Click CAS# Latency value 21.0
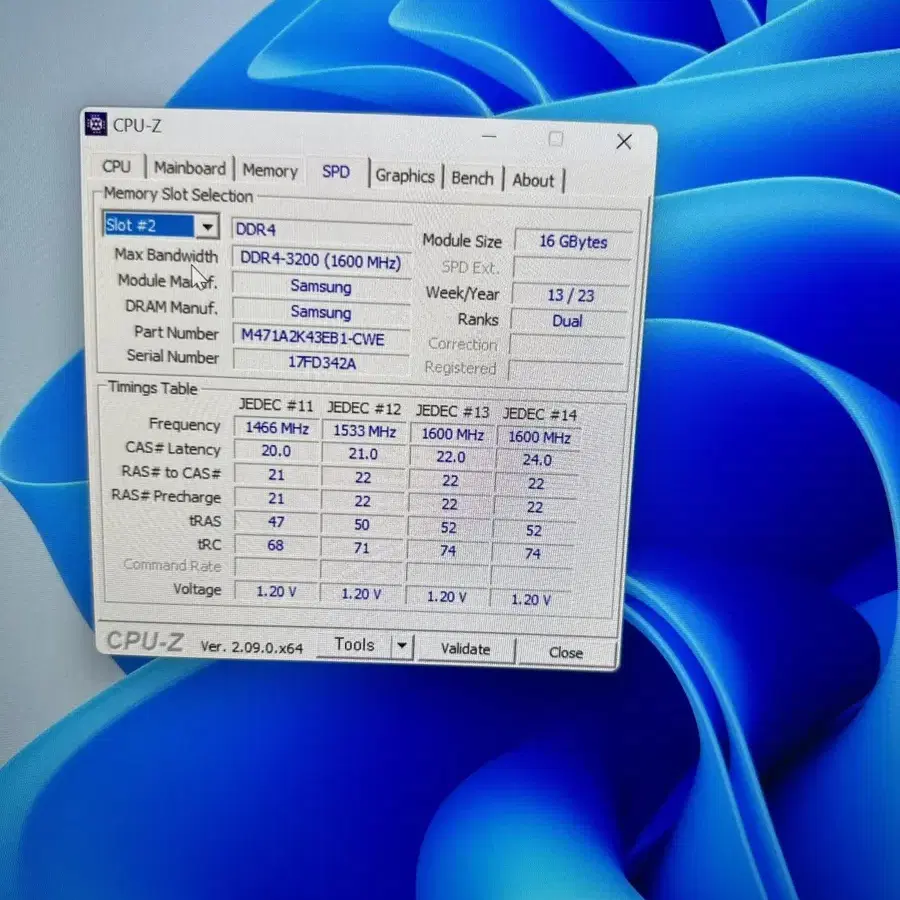 click(x=363, y=454)
